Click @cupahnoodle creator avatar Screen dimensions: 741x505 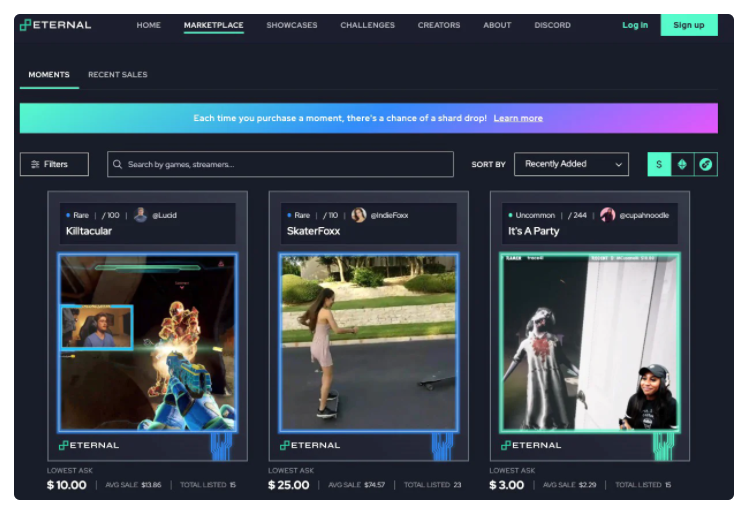point(607,215)
